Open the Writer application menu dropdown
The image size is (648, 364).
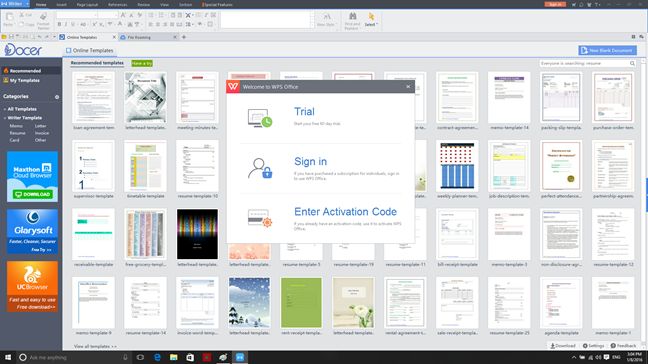(x=15, y=4)
